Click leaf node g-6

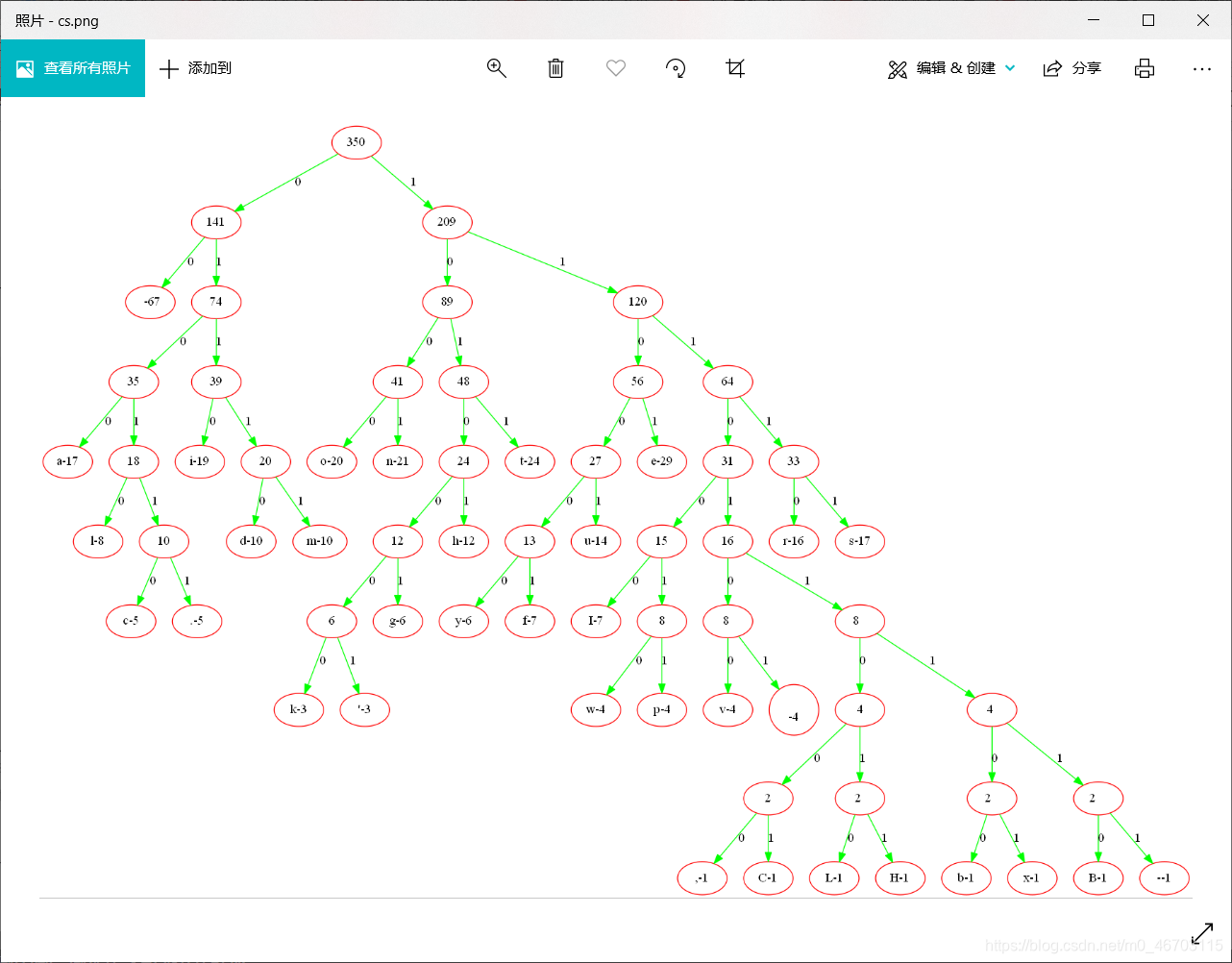[398, 621]
